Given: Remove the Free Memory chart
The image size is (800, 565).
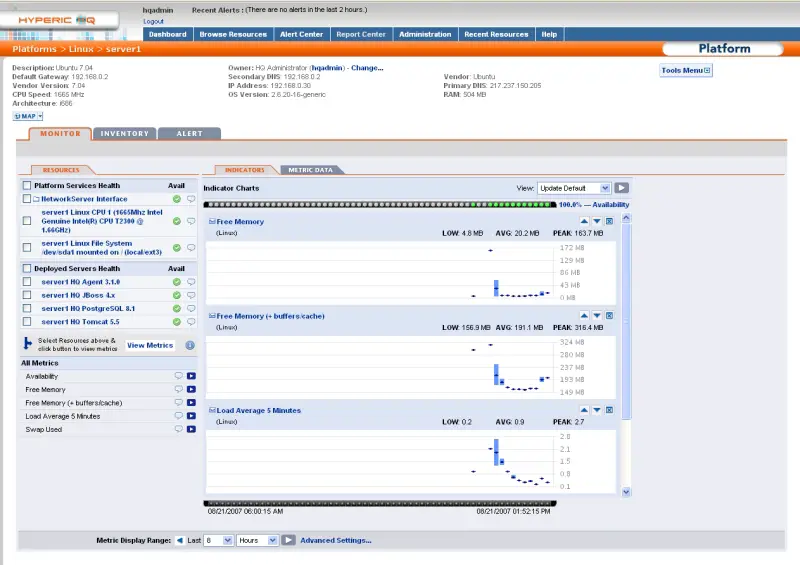Looking at the screenshot, I should [609, 221].
